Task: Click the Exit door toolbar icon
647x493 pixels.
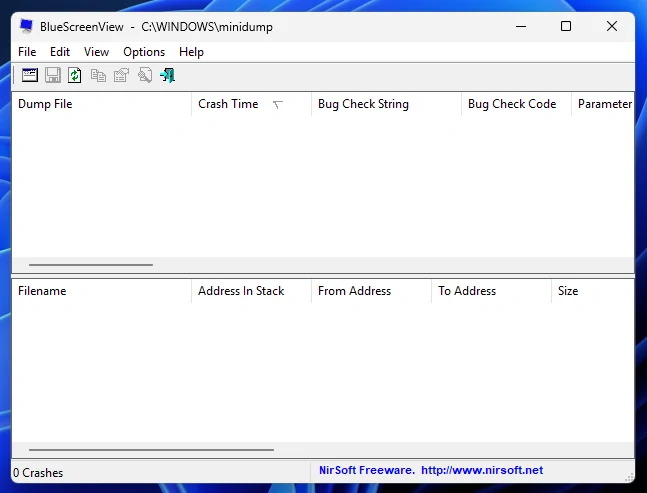Action: click(168, 75)
